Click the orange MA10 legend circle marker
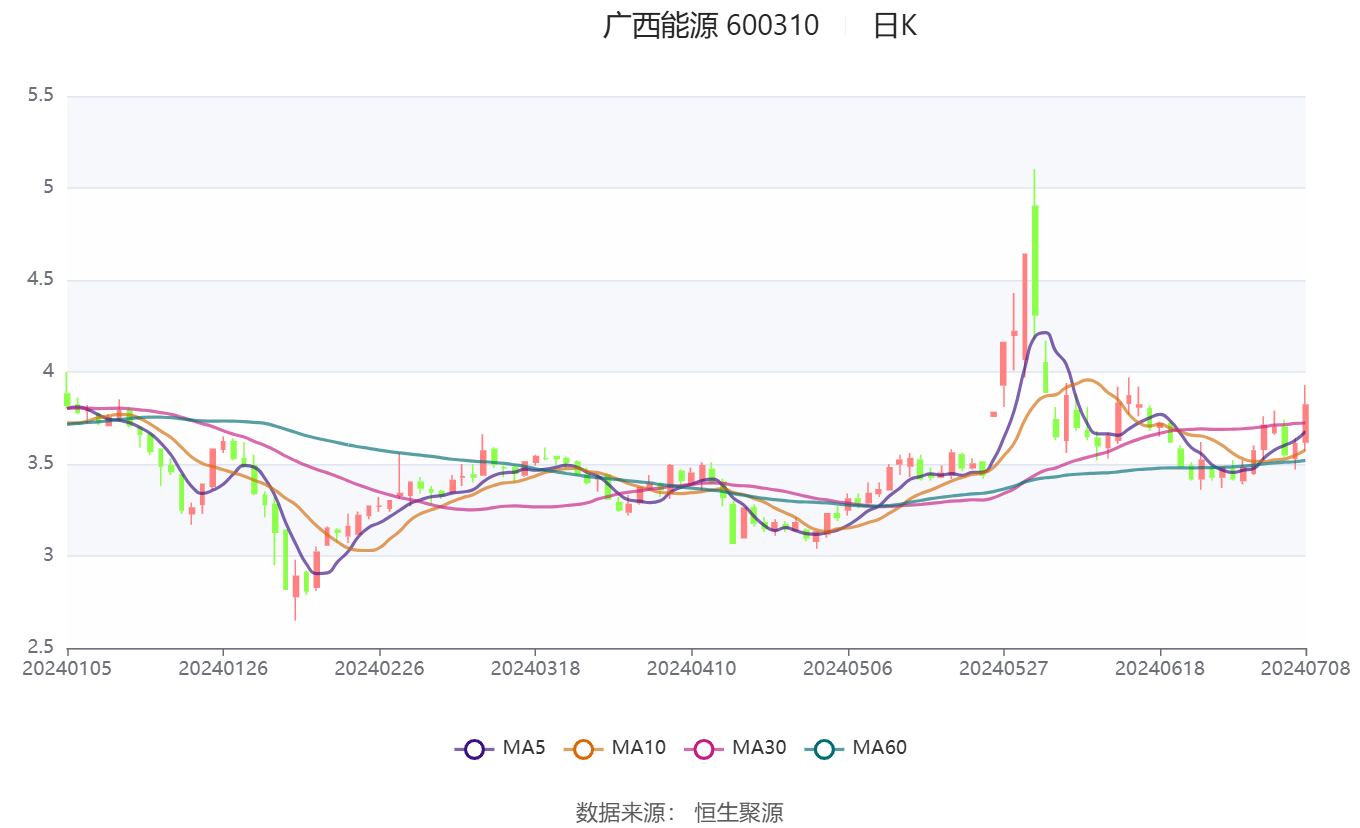 pyautogui.click(x=584, y=748)
